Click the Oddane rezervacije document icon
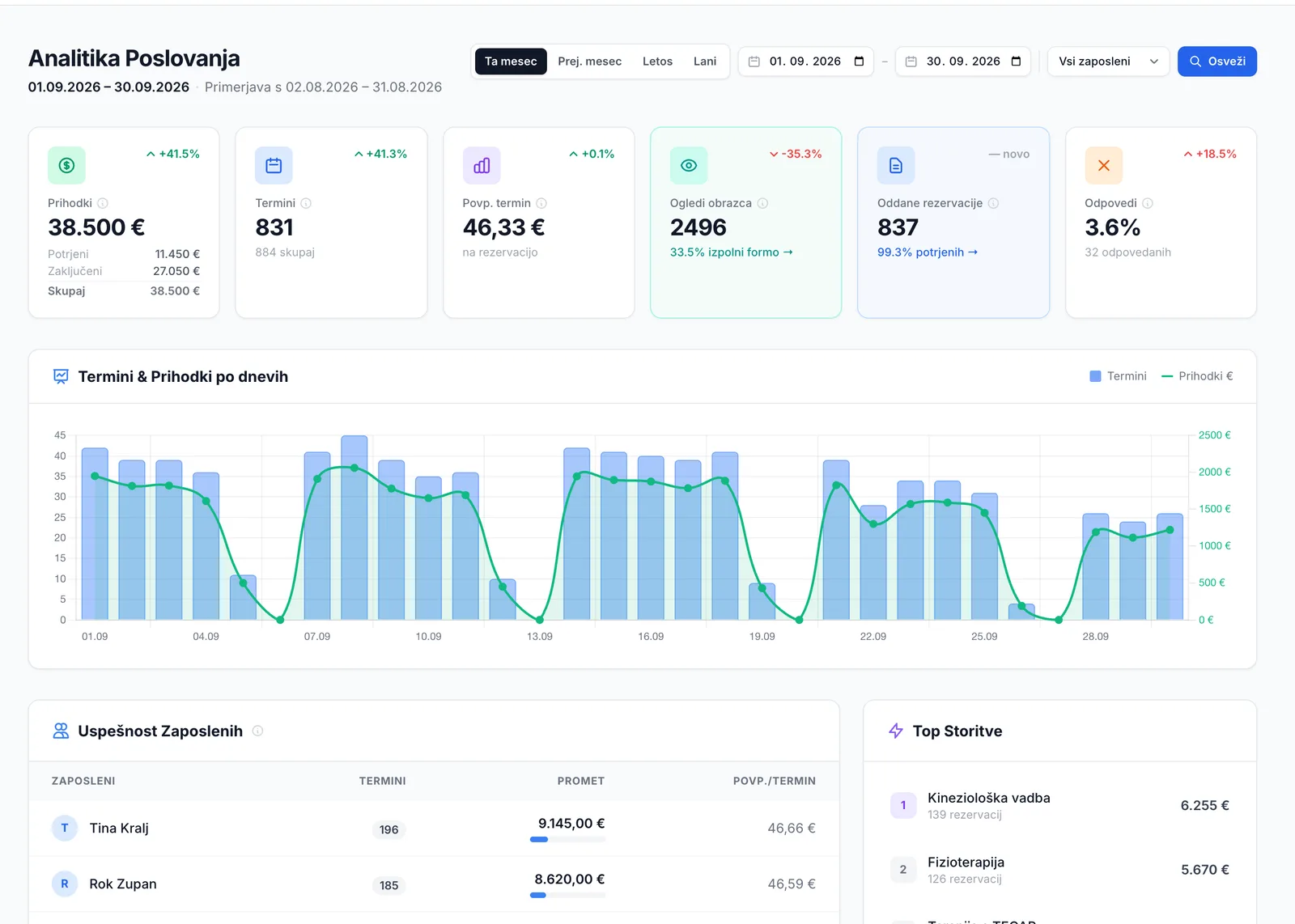Screen dimensions: 1295x924 (896, 165)
